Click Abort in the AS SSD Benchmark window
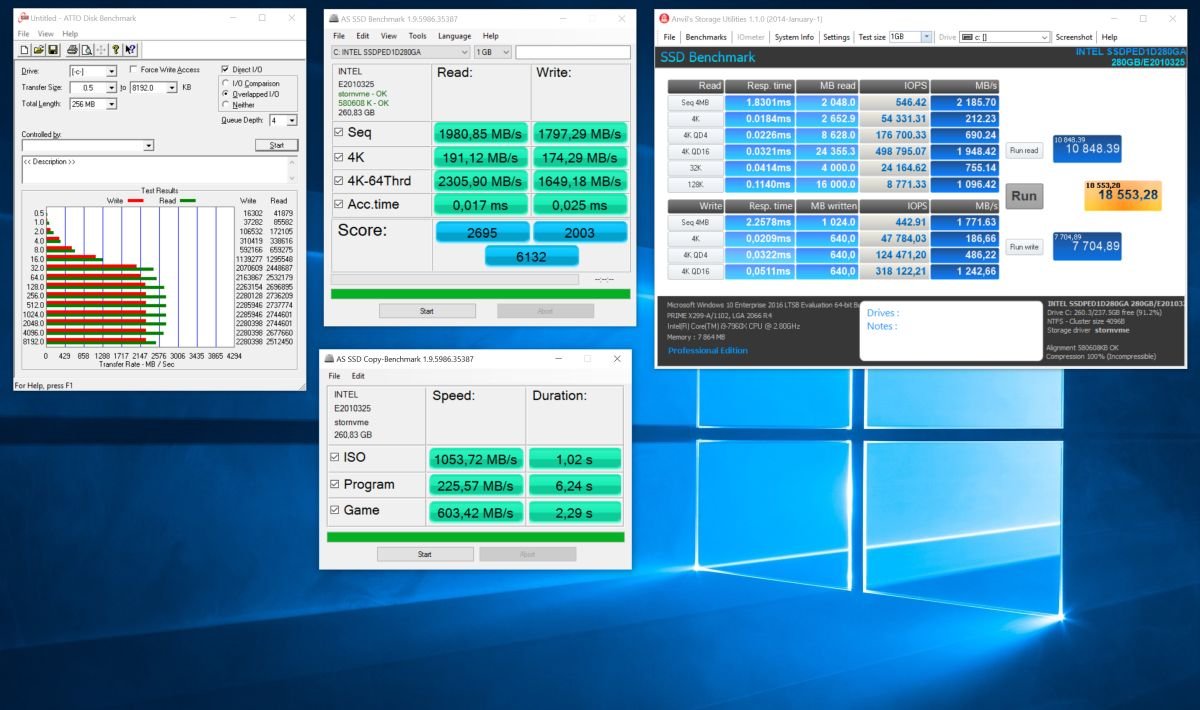The width and height of the screenshot is (1200, 710). coord(545,311)
